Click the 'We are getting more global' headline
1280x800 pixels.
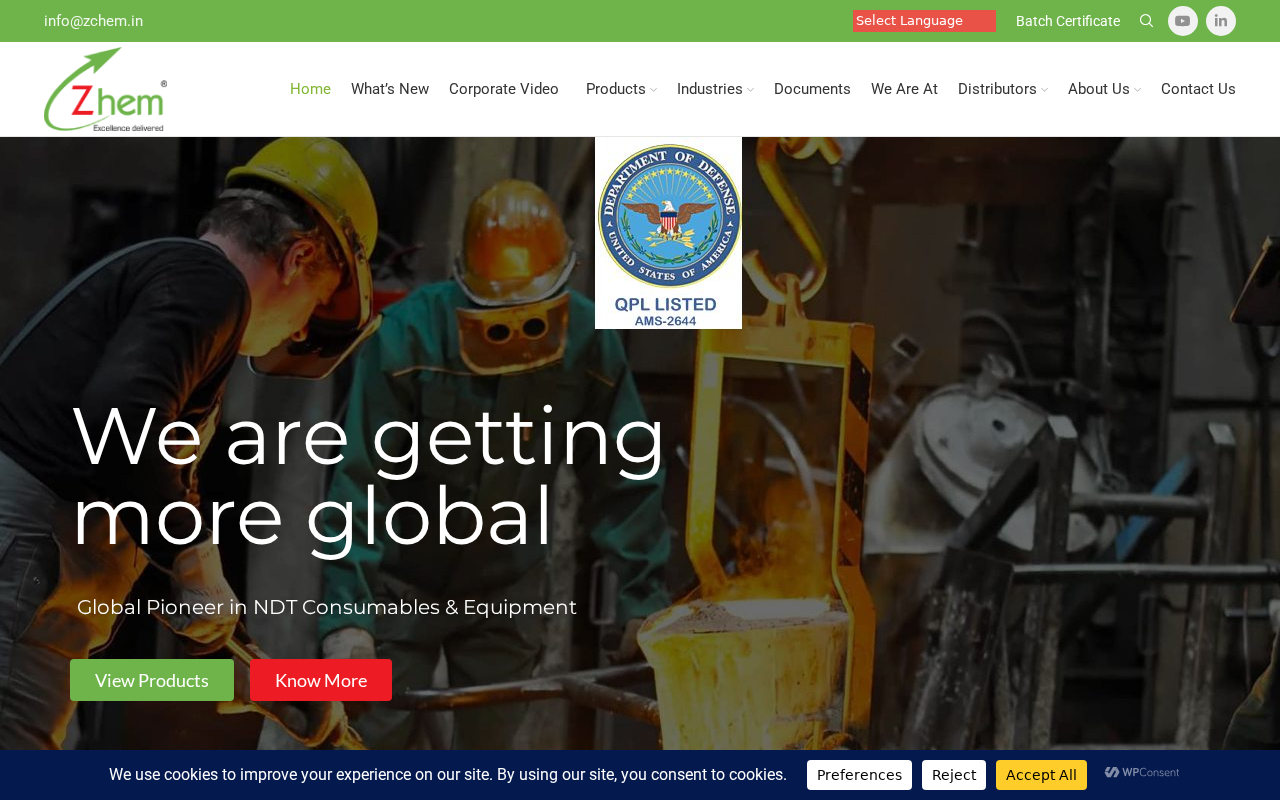pyautogui.click(x=368, y=475)
